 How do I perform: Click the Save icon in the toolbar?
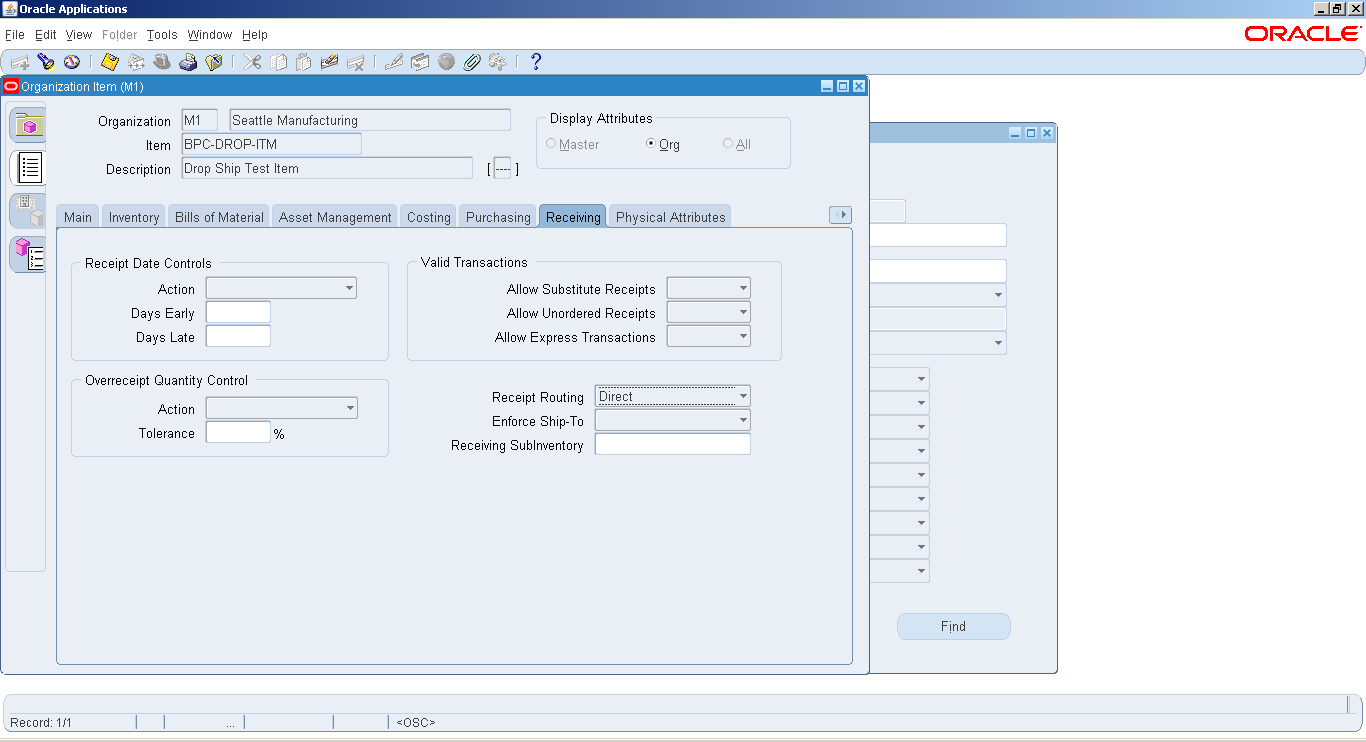tap(109, 61)
